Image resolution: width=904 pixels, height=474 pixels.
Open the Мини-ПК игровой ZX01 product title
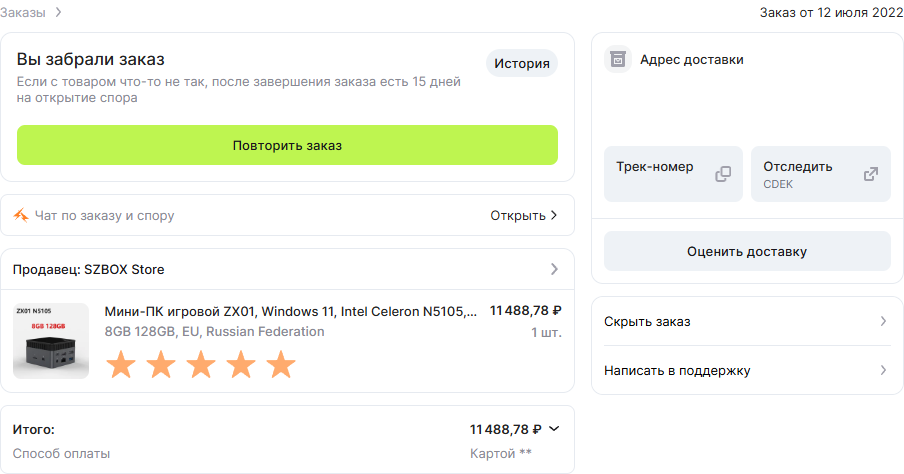click(x=291, y=311)
